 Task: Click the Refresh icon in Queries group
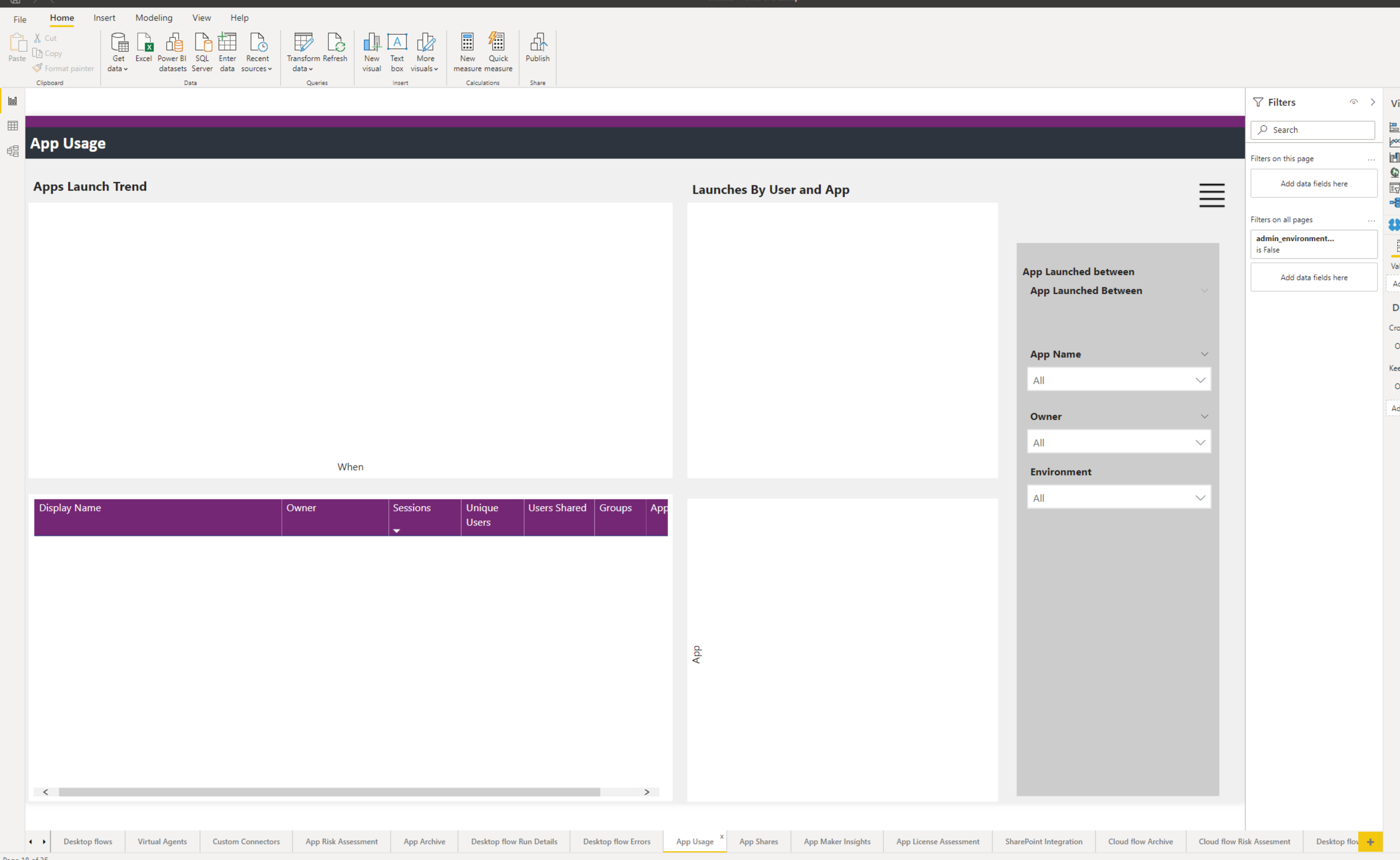pyautogui.click(x=335, y=43)
